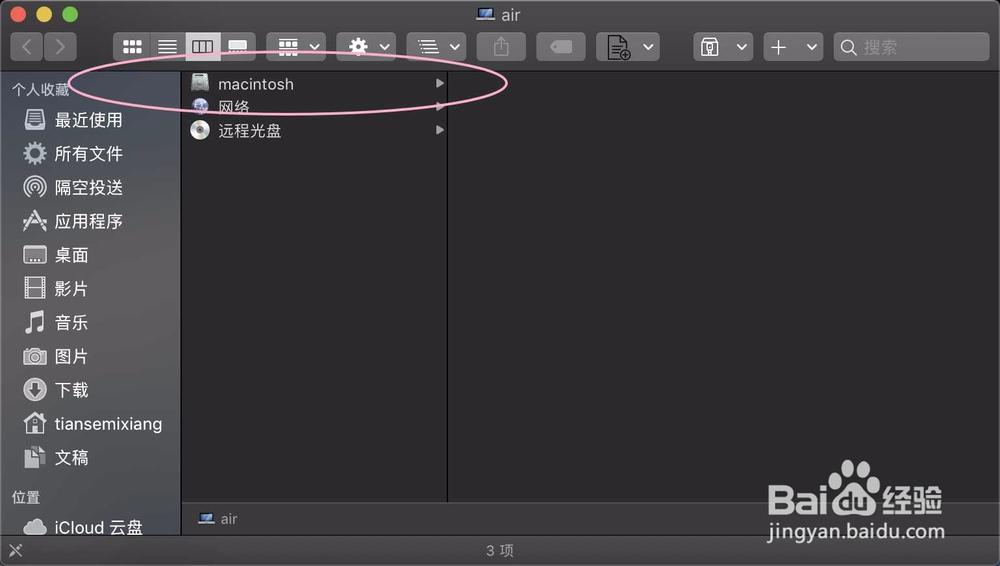
Task: Open the gear action menu
Action: click(x=366, y=47)
